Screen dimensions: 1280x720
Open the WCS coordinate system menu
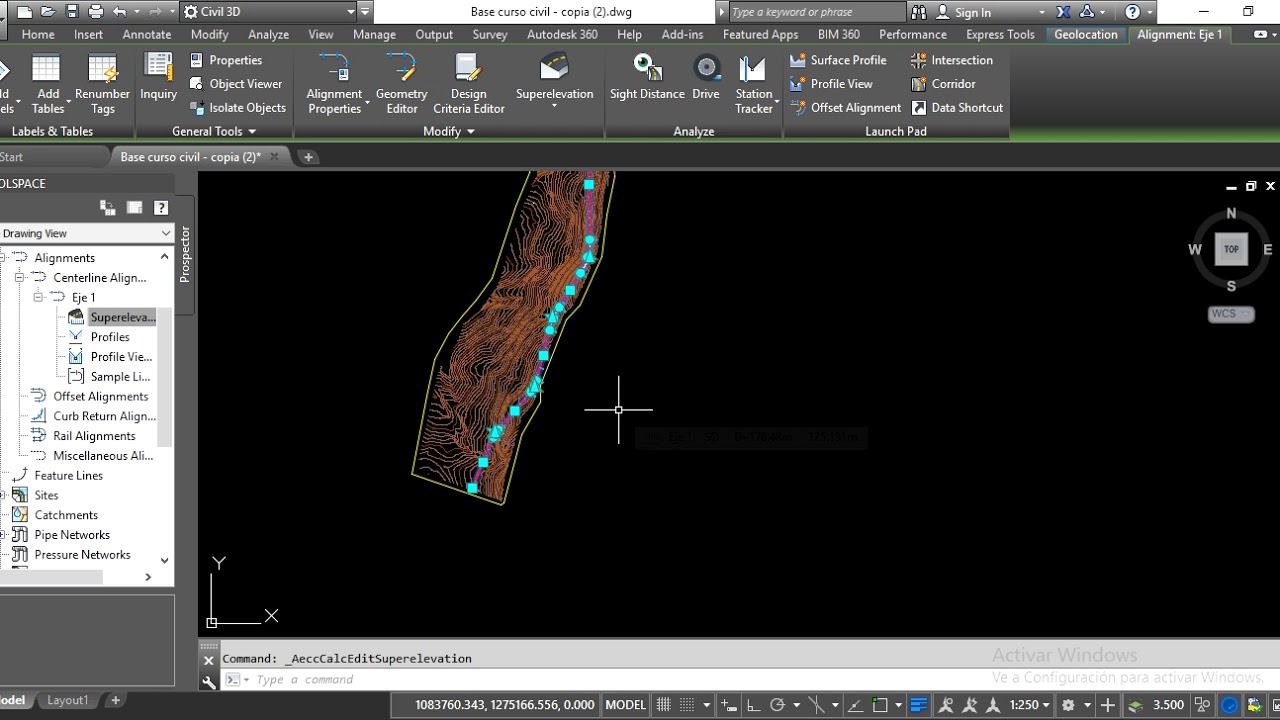1231,314
